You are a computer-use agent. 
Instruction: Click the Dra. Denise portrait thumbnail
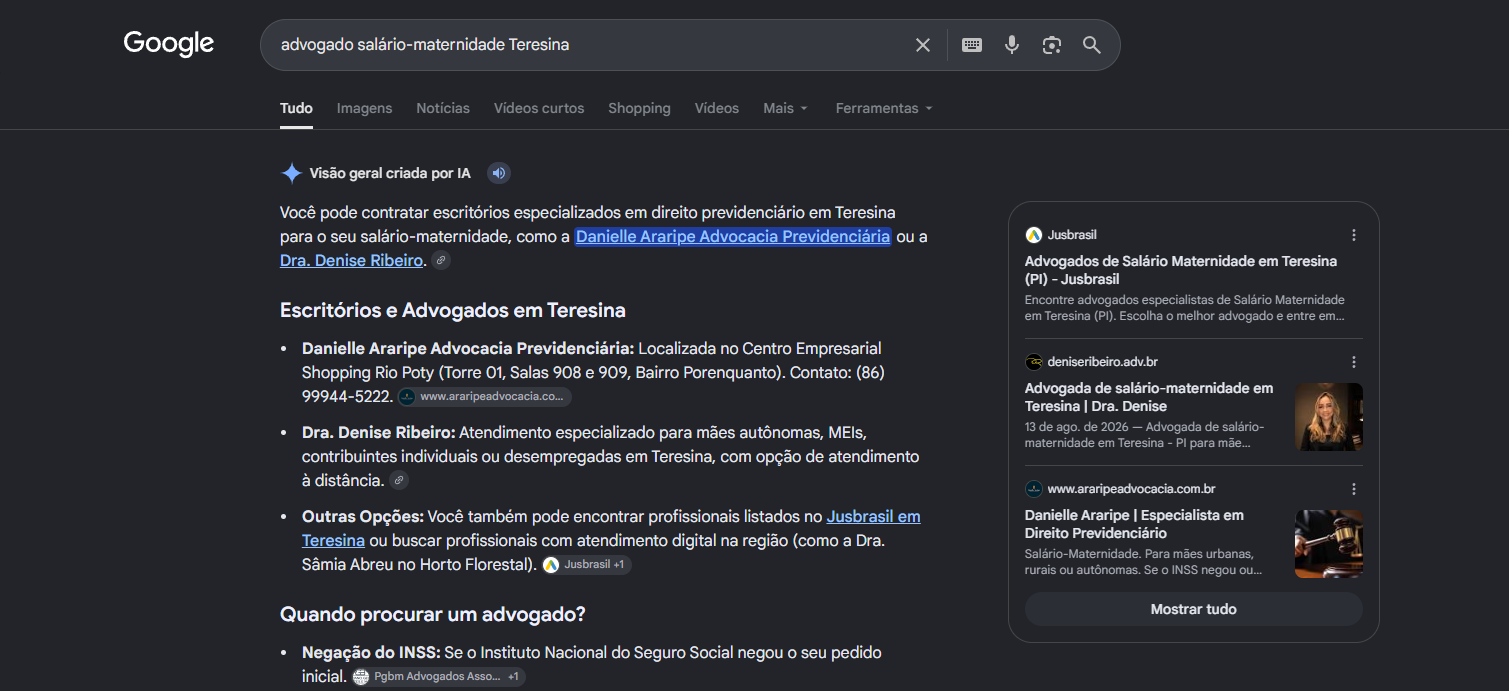(1329, 417)
